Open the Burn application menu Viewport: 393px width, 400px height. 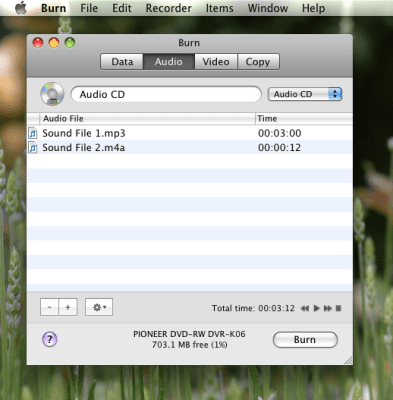[x=53, y=8]
